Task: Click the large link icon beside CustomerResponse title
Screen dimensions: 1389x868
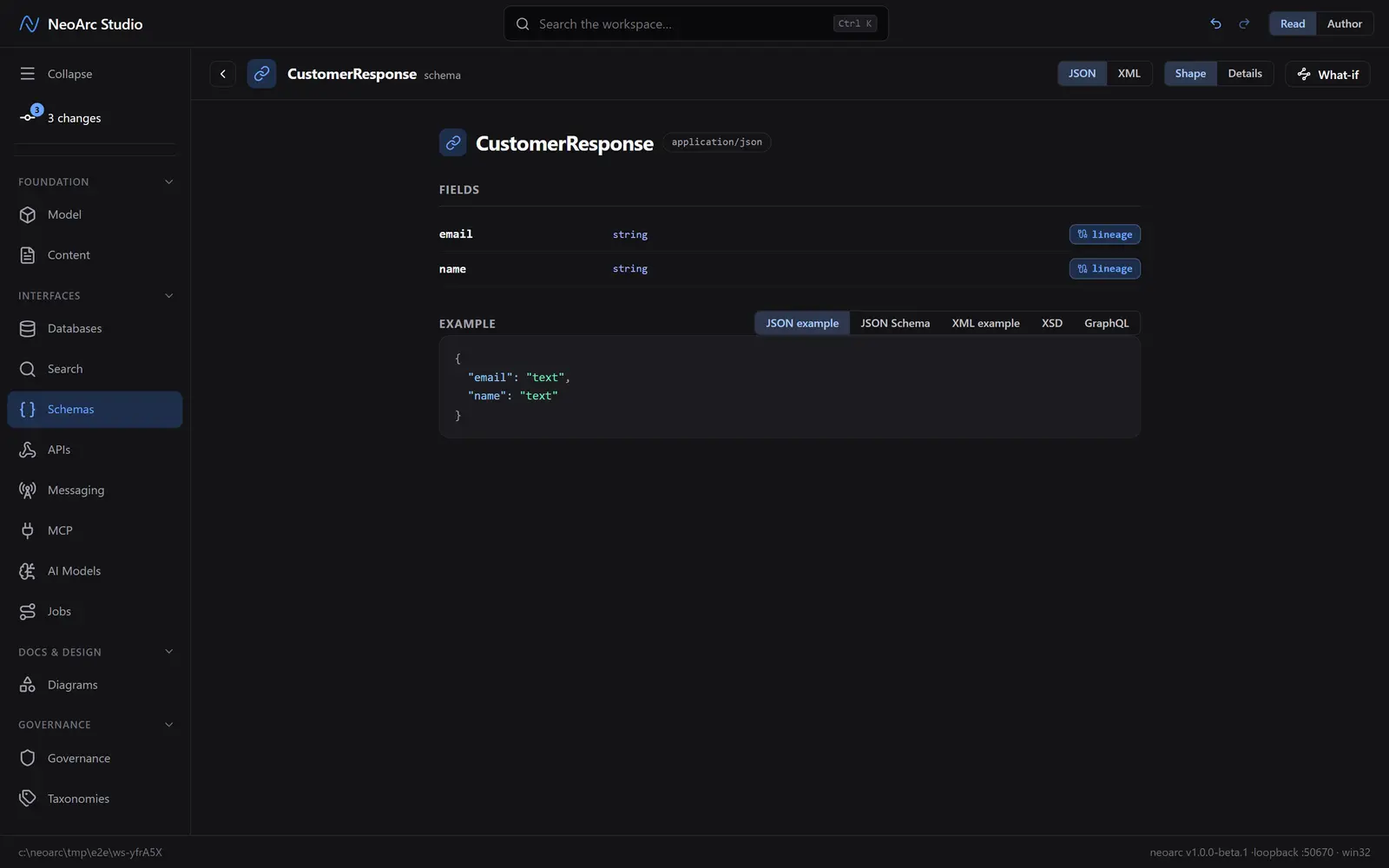Action: pyautogui.click(x=453, y=142)
